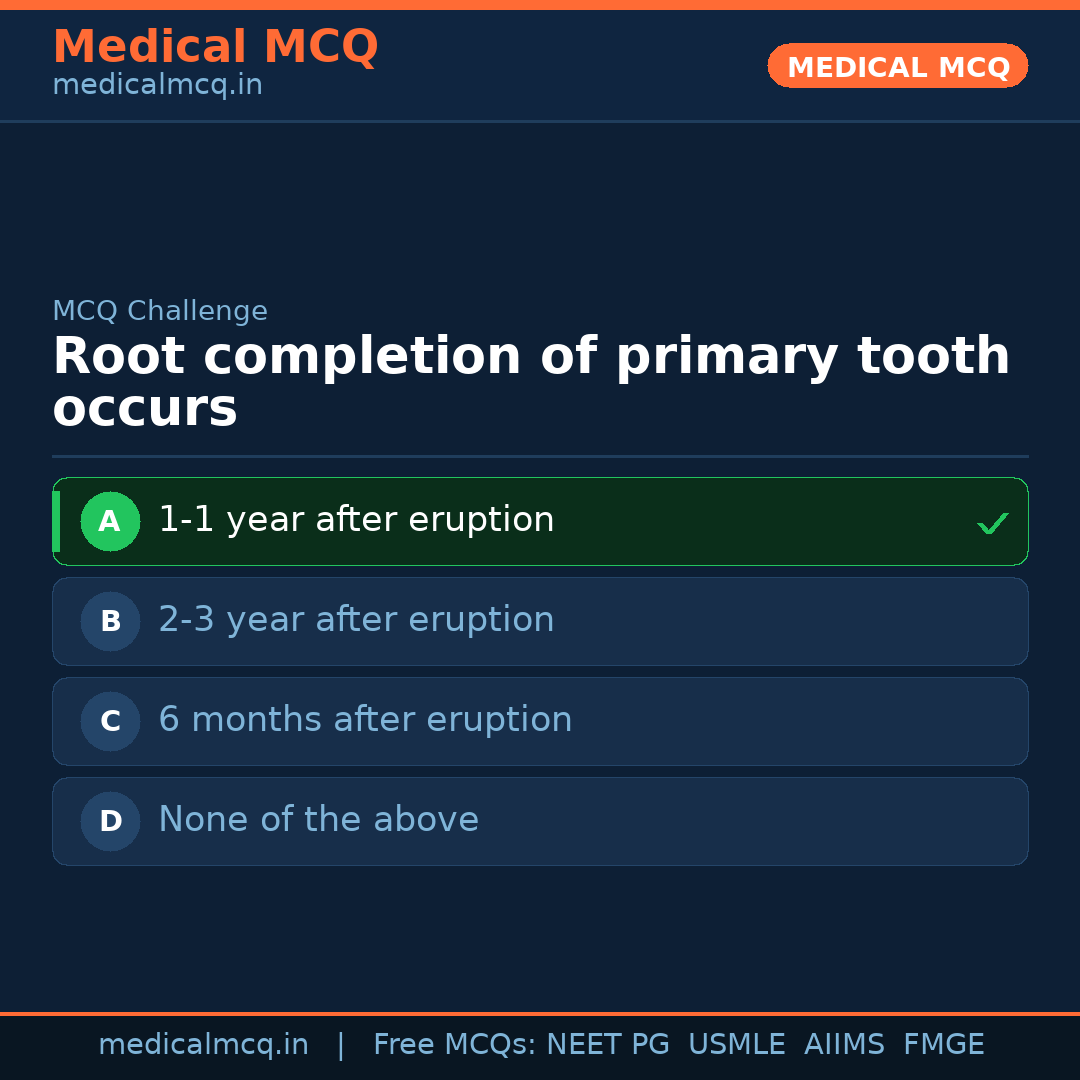
Task: Click the green accent bar beside option A
Action: pyautogui.click(x=56, y=521)
